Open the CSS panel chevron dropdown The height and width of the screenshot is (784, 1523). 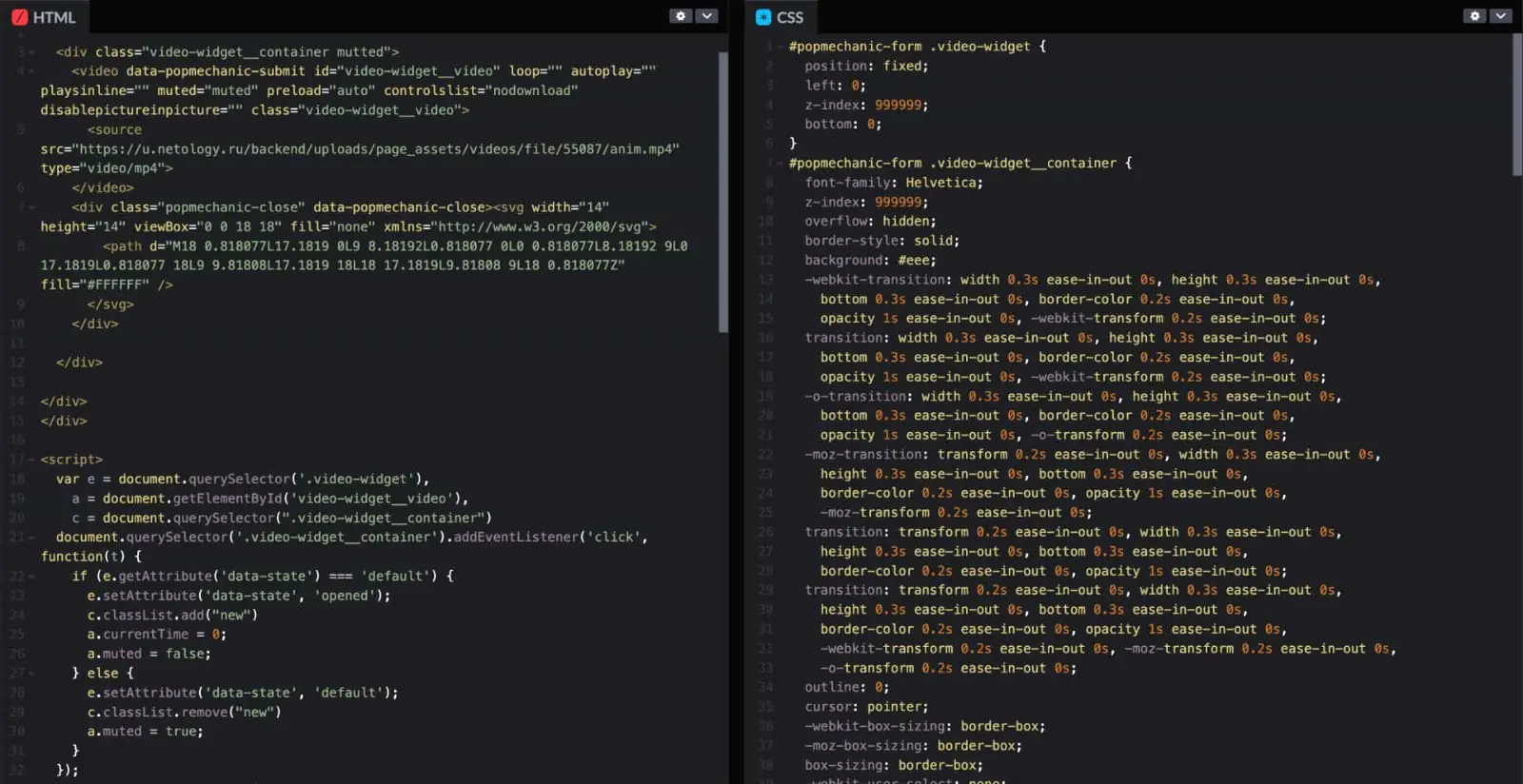[1500, 16]
